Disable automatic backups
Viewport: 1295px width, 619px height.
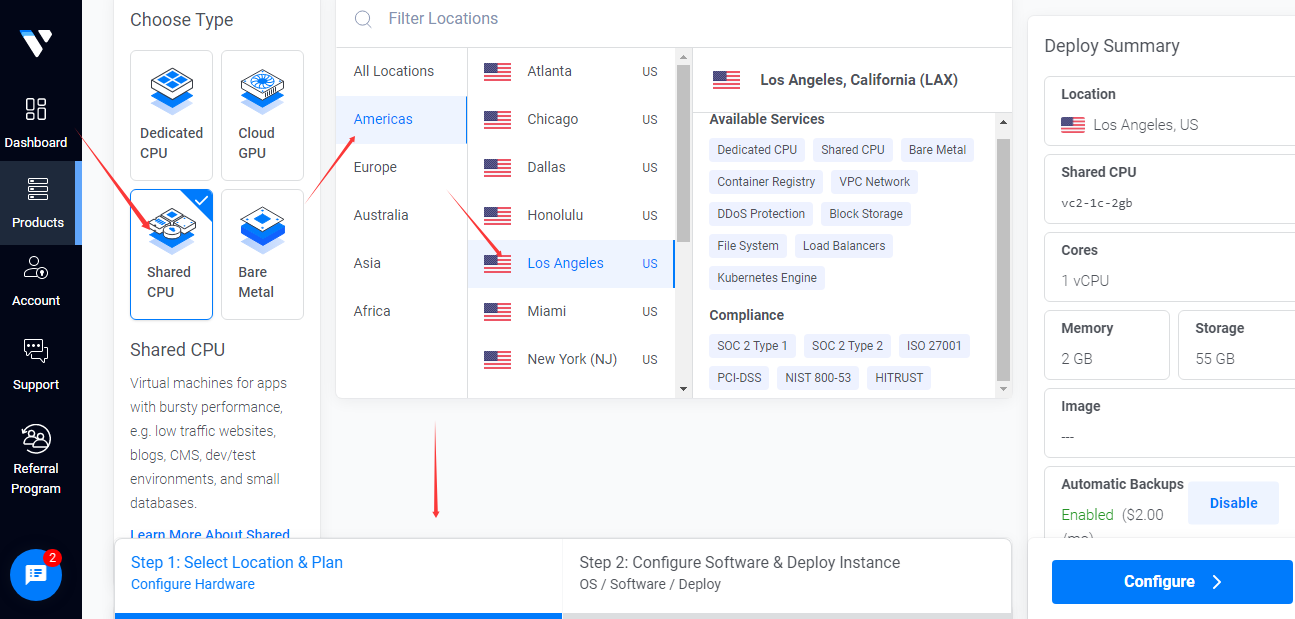pos(1233,503)
